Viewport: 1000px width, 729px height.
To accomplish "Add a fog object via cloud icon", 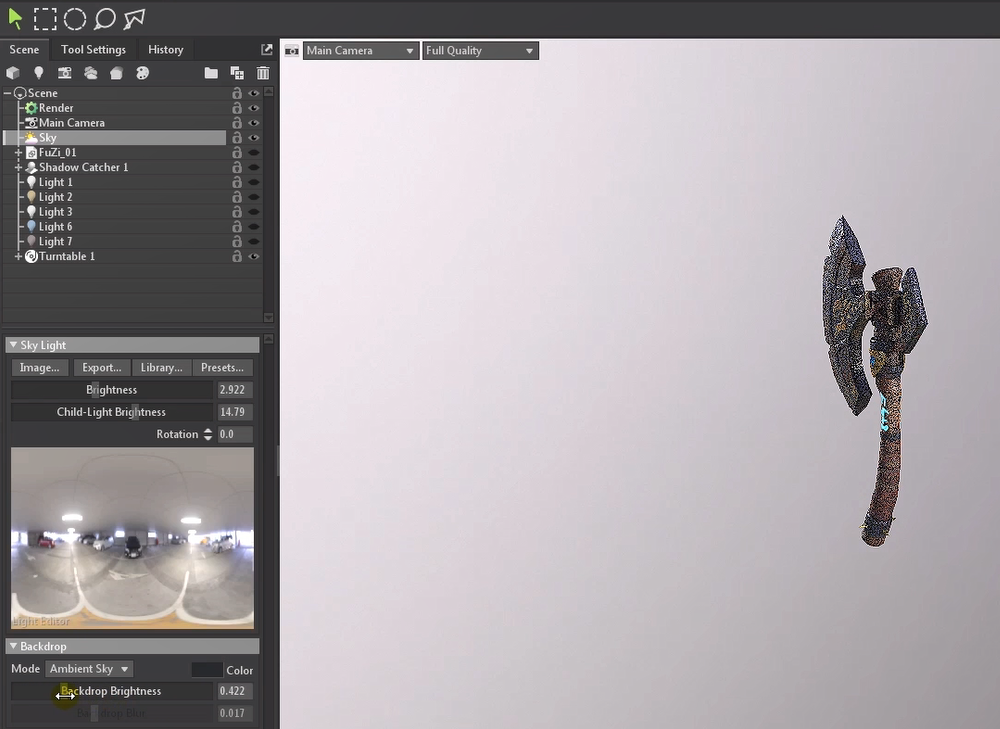I will tap(91, 73).
